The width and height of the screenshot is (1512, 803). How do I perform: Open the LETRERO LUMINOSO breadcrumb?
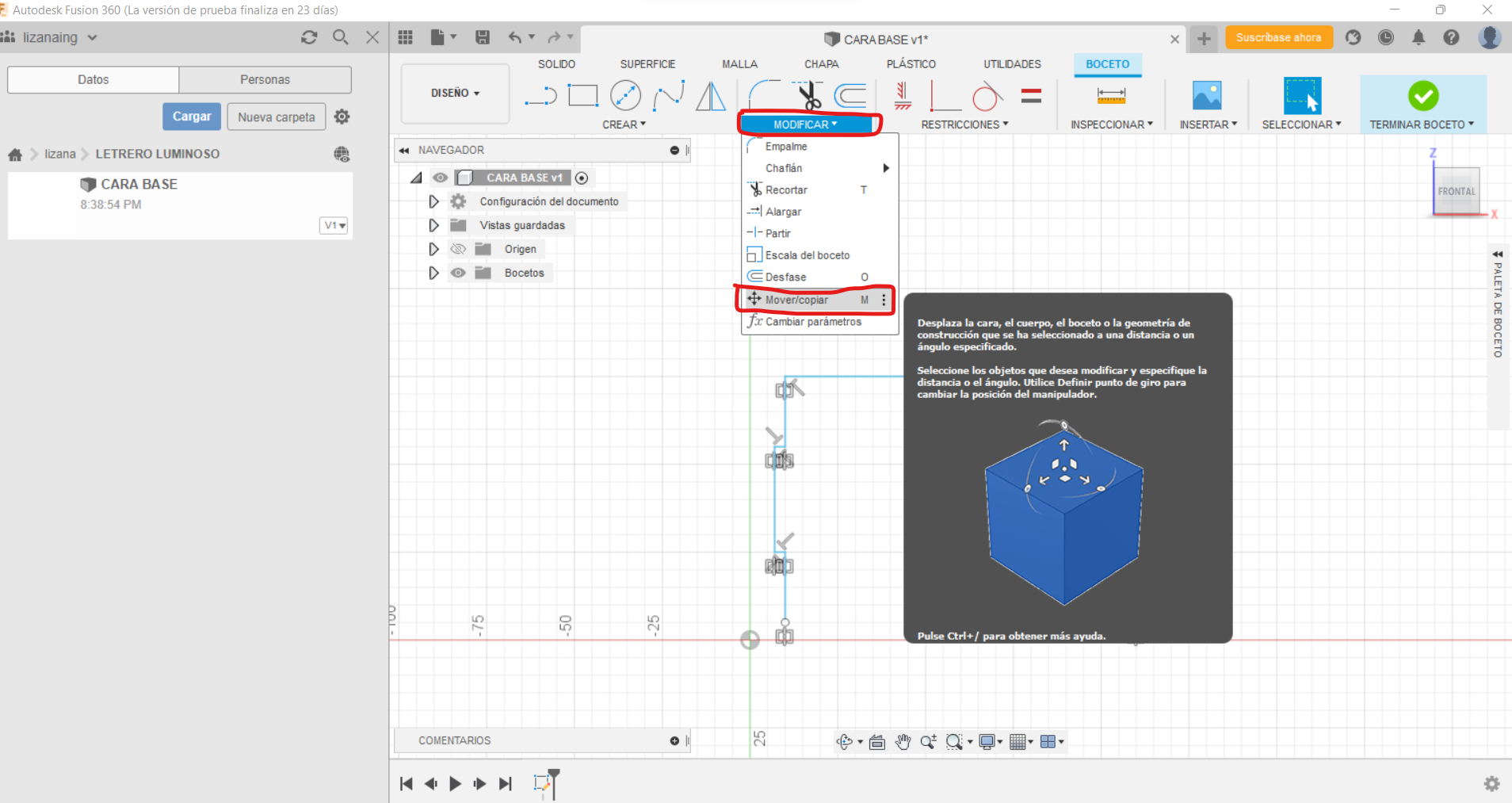[158, 154]
